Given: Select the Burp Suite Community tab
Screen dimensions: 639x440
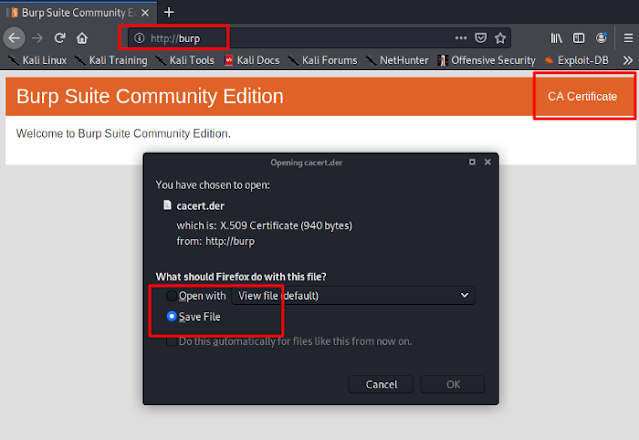Looking at the screenshot, I should click(x=79, y=13).
